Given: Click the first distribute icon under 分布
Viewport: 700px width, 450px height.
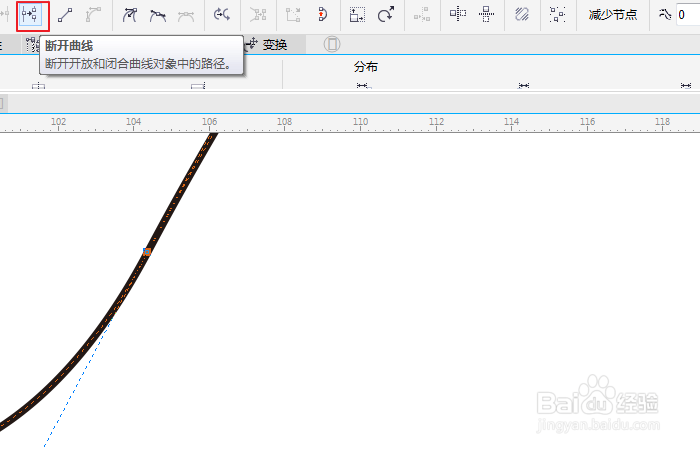Looking at the screenshot, I should (363, 85).
